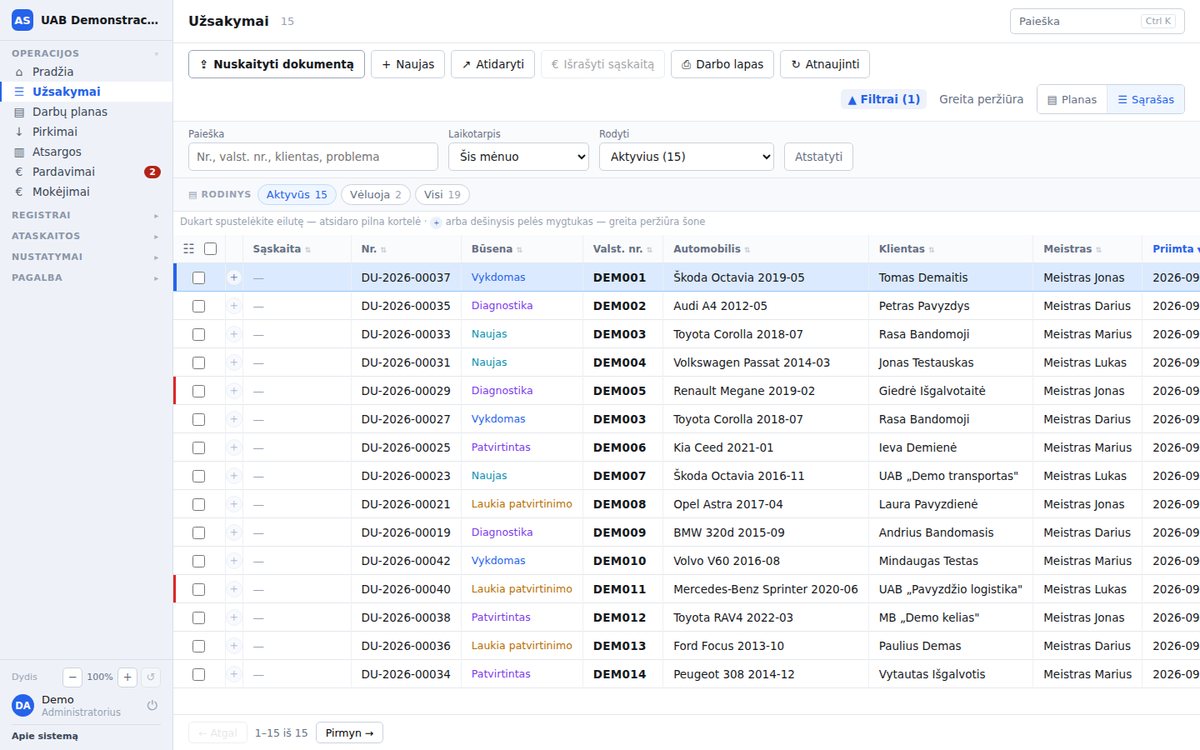The width and height of the screenshot is (1200, 750).
Task: Open column settings icon in table header
Action: point(189,249)
